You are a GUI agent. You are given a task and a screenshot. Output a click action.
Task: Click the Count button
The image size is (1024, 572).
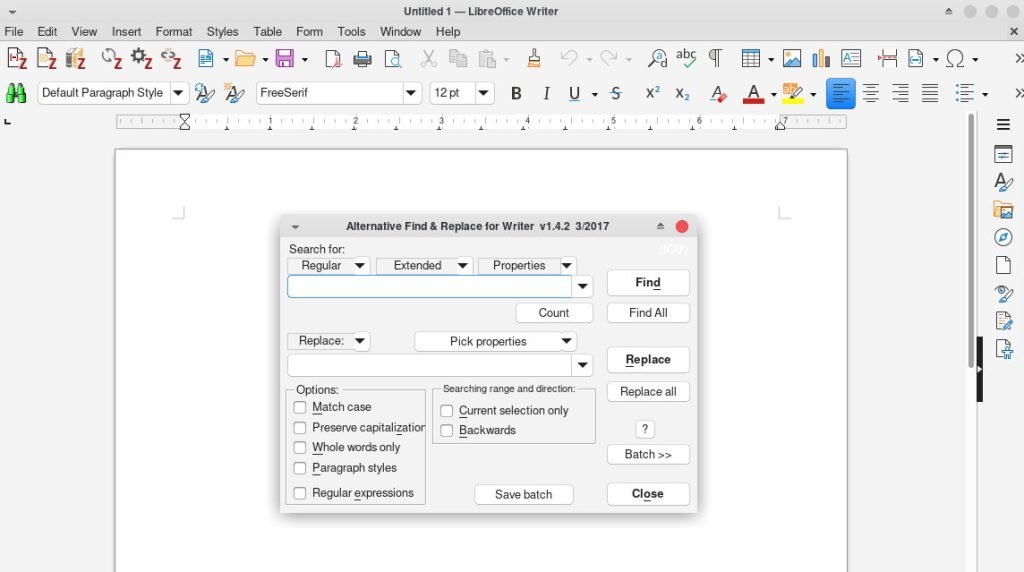(554, 313)
